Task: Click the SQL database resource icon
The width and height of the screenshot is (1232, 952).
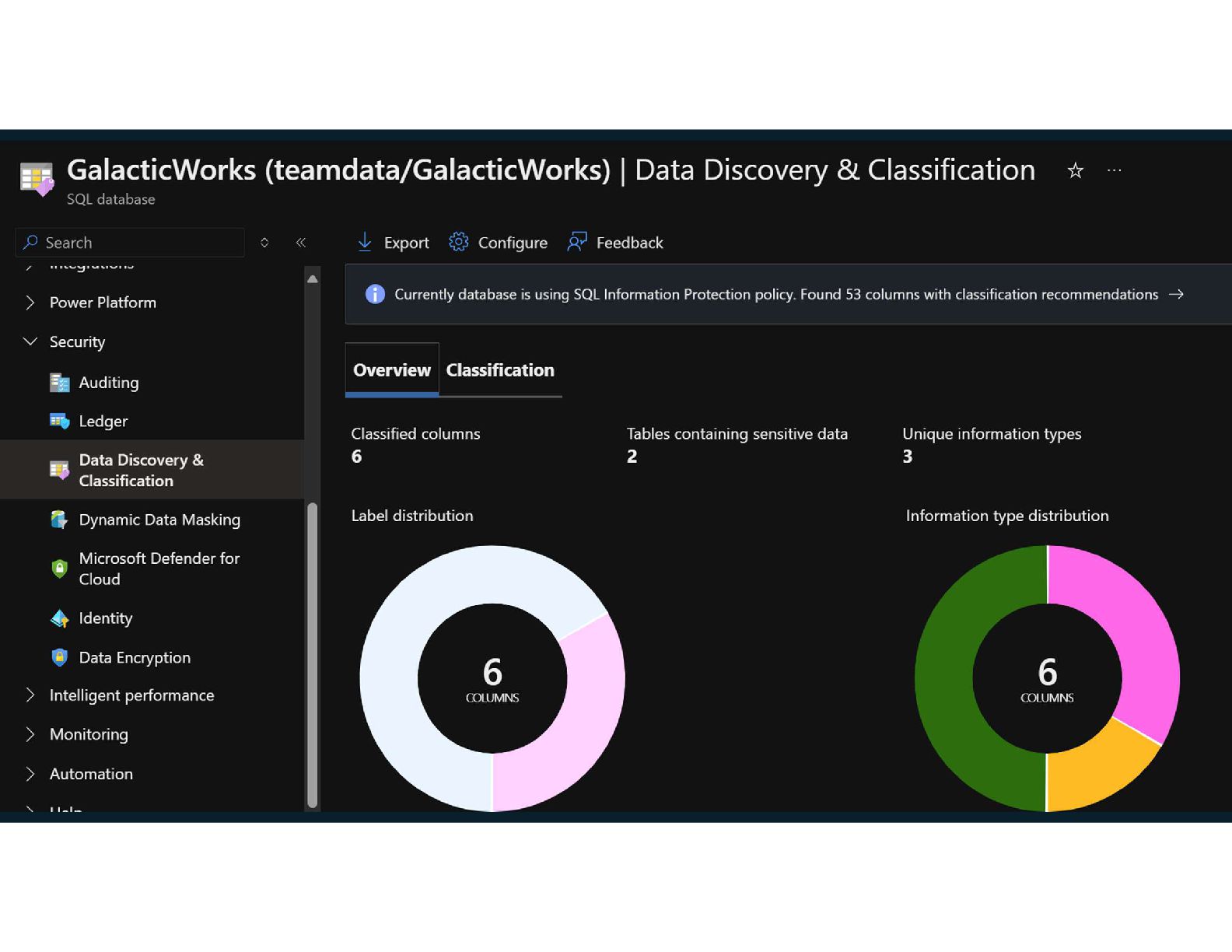Action: click(x=37, y=179)
